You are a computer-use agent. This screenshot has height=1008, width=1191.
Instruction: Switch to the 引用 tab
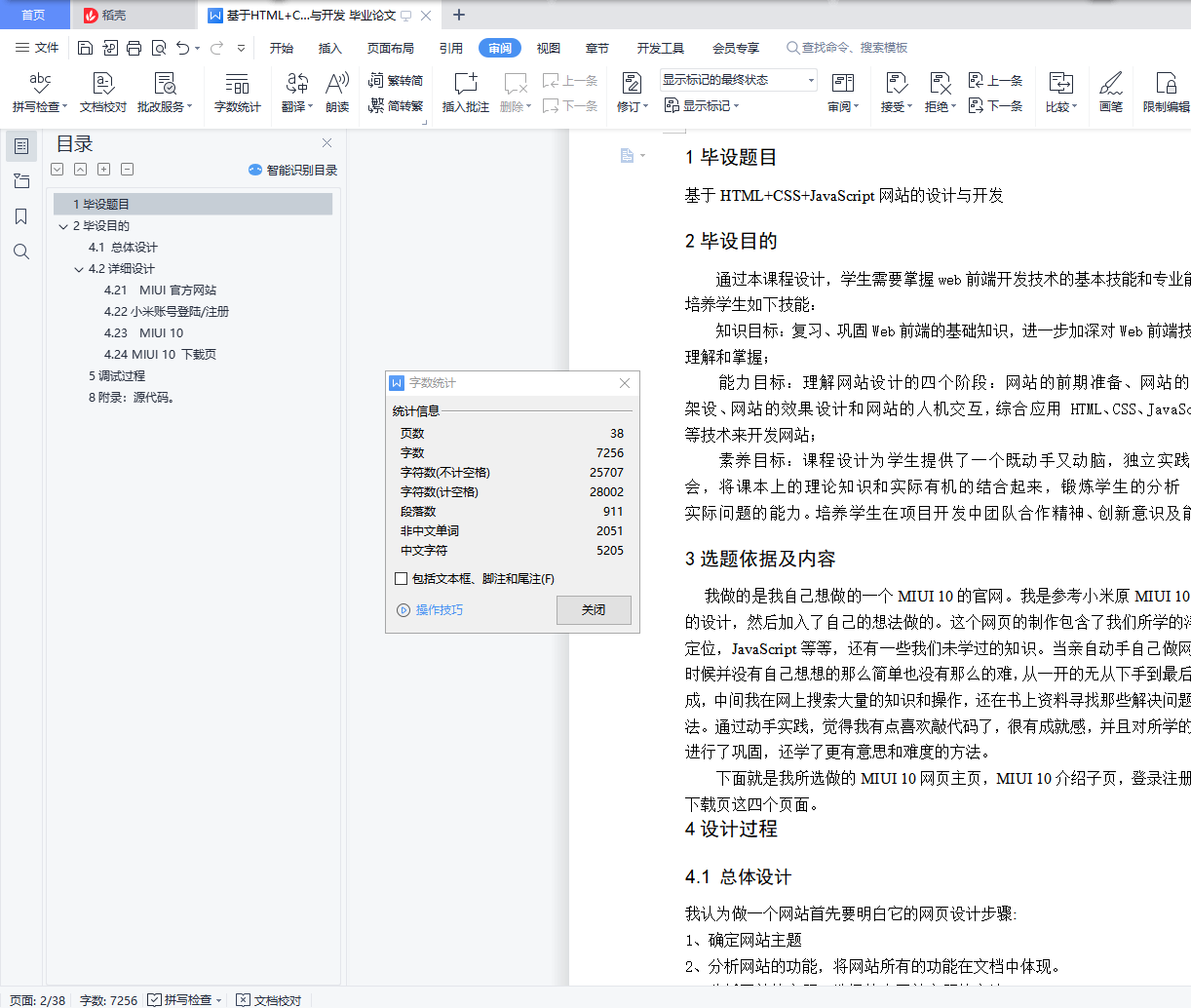(451, 48)
